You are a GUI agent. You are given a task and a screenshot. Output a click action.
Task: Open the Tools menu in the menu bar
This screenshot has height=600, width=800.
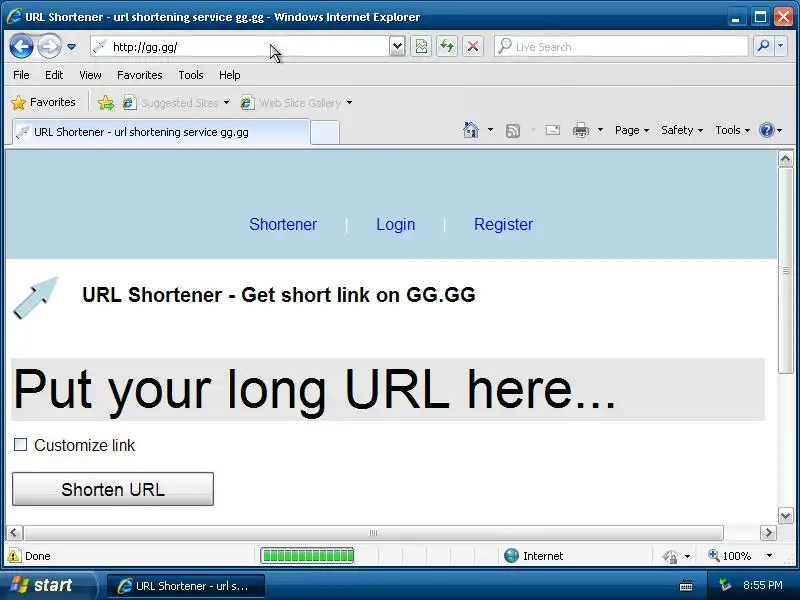(x=191, y=75)
